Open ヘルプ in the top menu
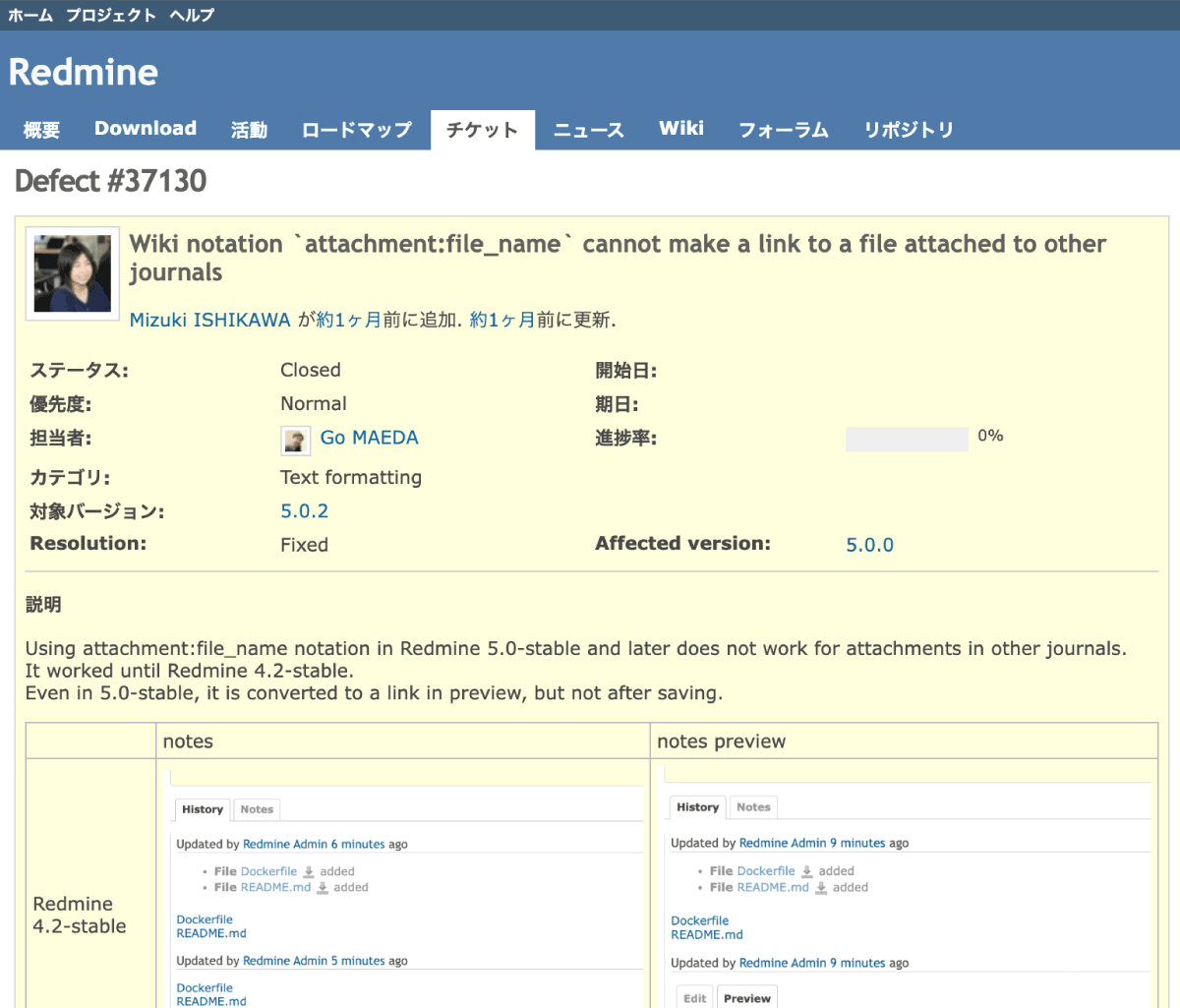 pos(192,15)
